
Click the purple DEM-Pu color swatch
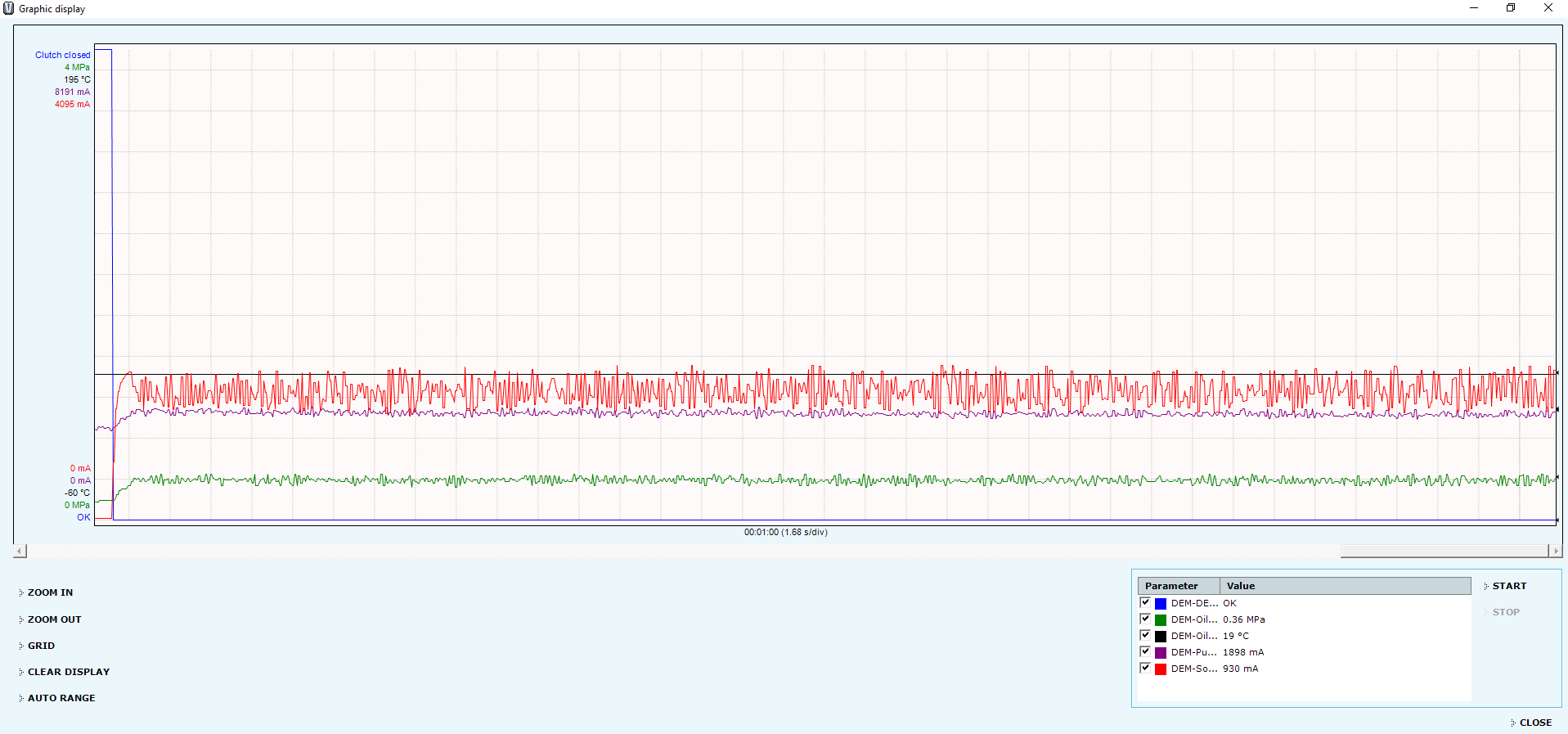[x=1160, y=653]
